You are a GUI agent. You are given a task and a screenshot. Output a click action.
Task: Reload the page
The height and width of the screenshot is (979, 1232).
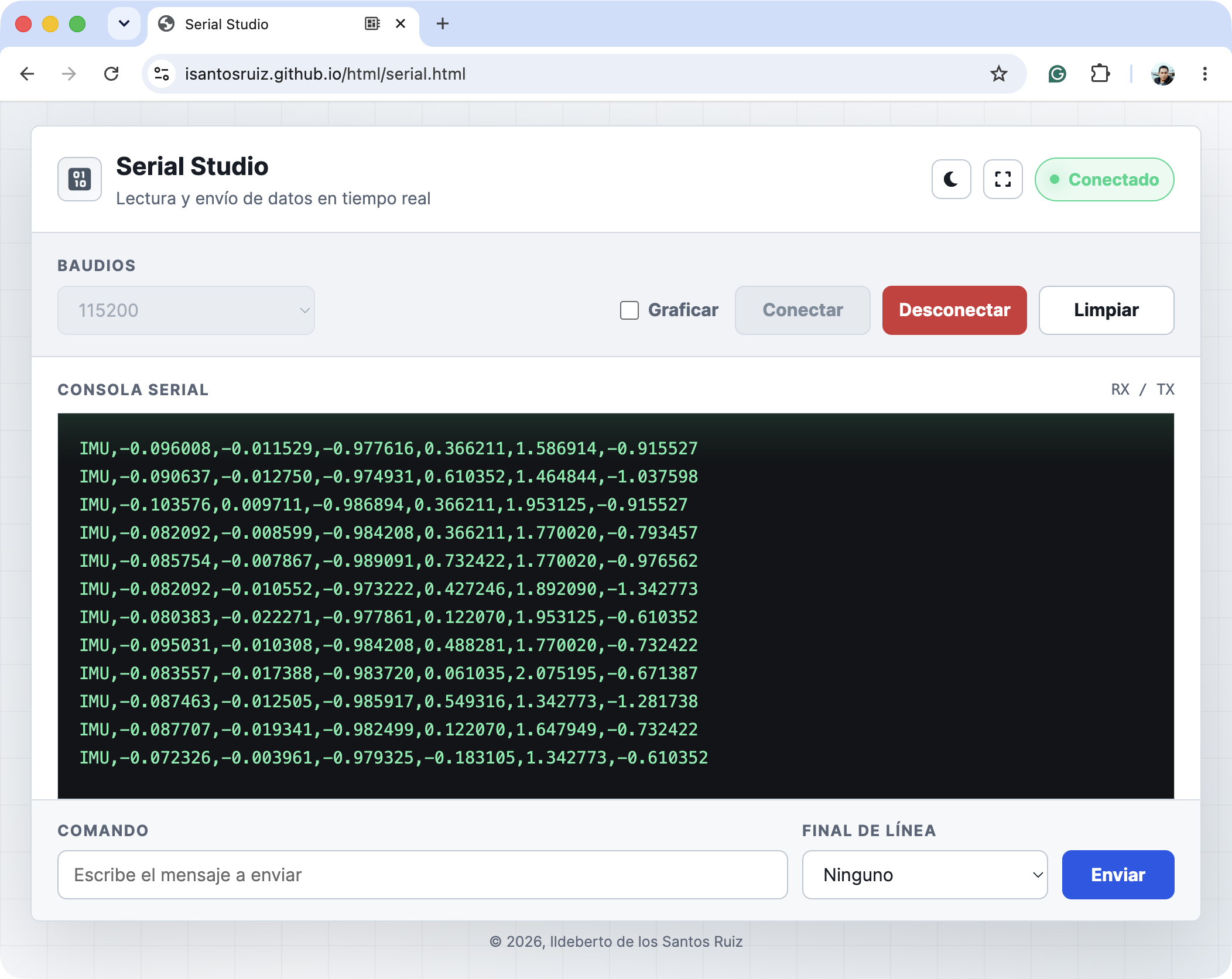(x=111, y=74)
